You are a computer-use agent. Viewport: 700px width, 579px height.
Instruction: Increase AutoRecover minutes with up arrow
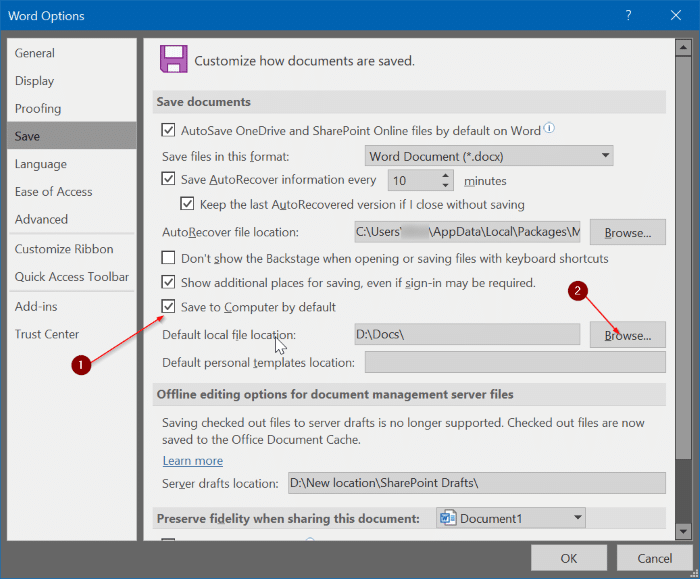446,175
